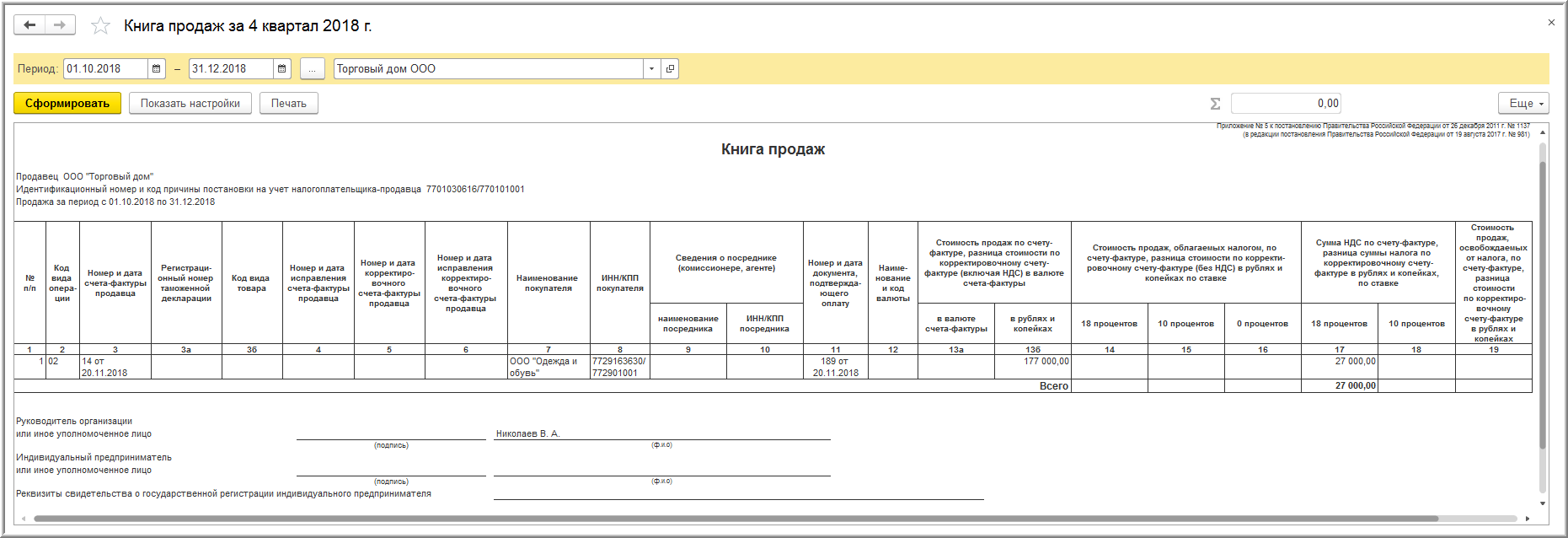This screenshot has height=538, width=1568.
Task: Click the forward navigation arrow
Action: point(60,25)
